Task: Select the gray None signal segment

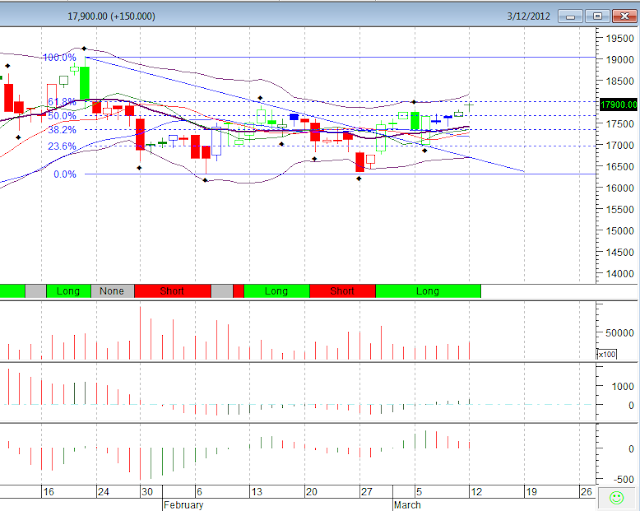Action: (112, 291)
